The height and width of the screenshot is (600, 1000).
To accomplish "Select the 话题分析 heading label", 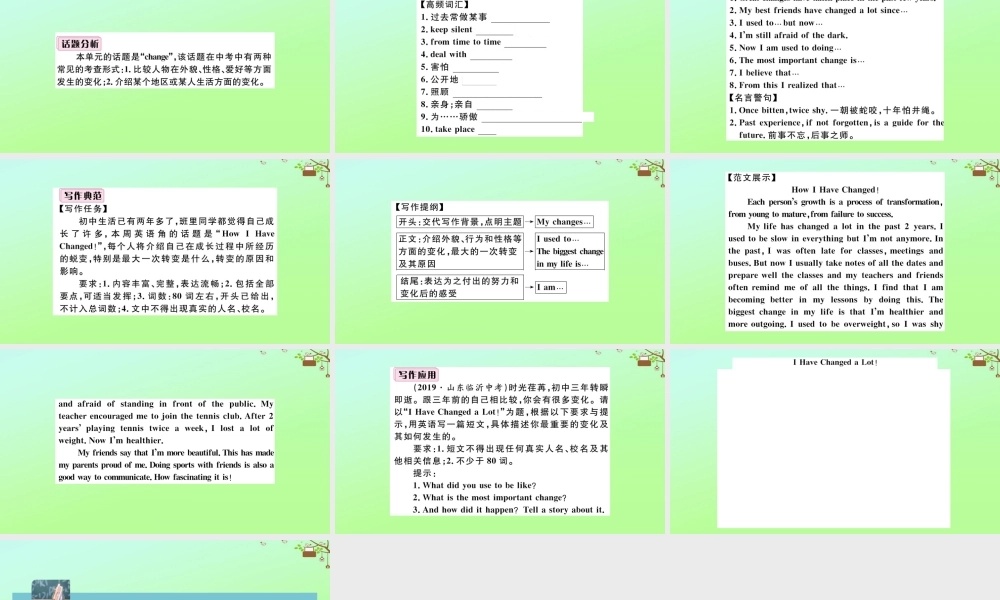I will tap(80, 43).
